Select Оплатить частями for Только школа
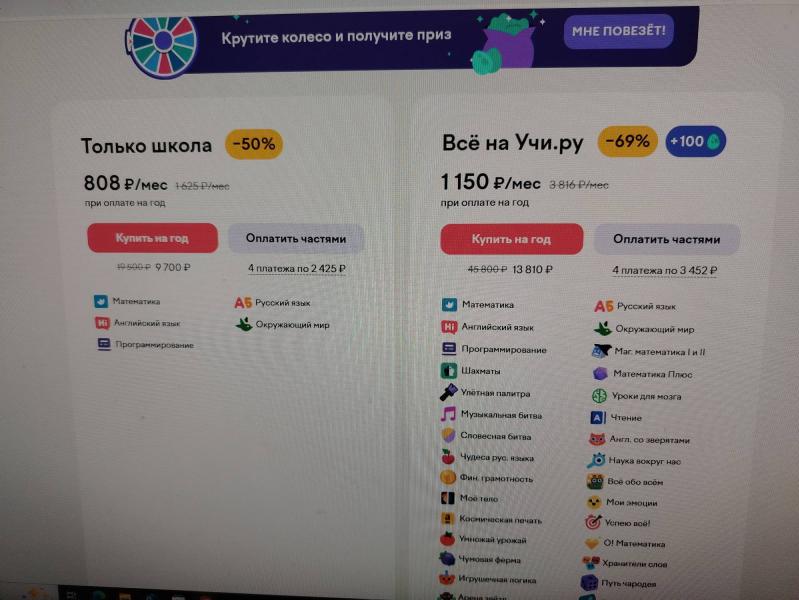The width and height of the screenshot is (799, 600). (296, 239)
